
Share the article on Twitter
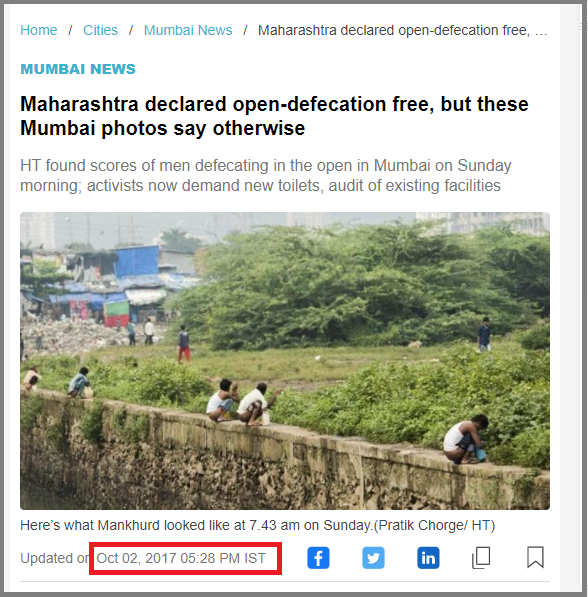click(373, 558)
